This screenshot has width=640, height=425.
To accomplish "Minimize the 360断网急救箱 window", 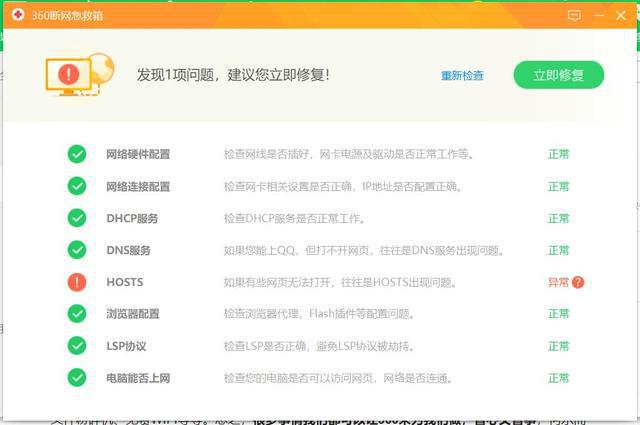I will (x=599, y=16).
